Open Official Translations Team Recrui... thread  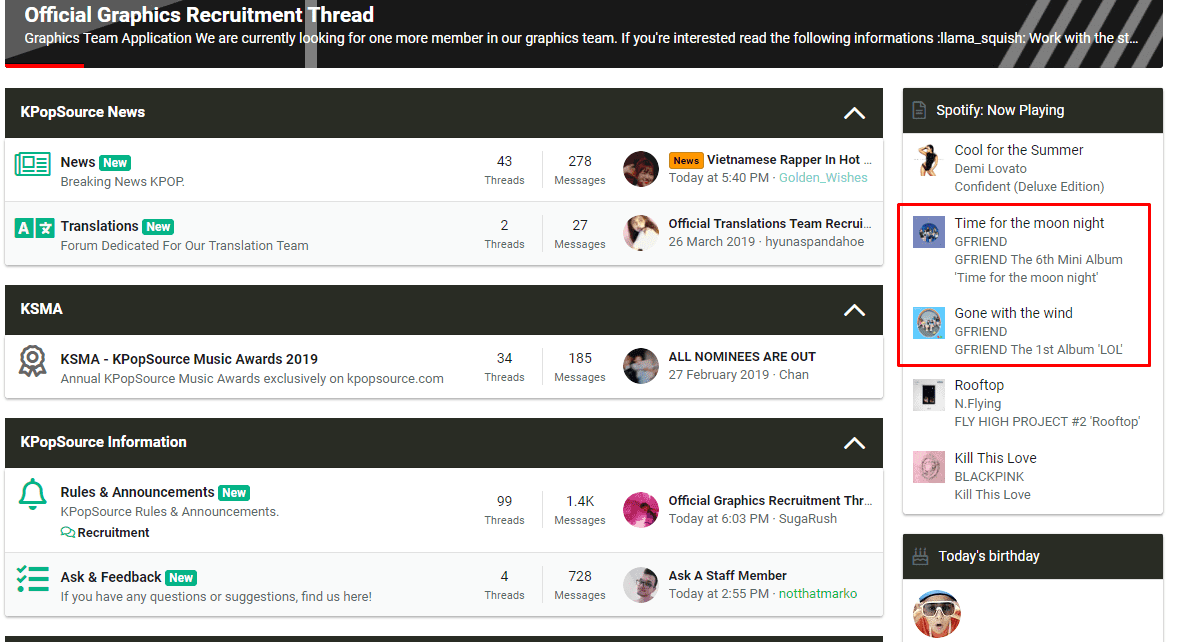770,223
